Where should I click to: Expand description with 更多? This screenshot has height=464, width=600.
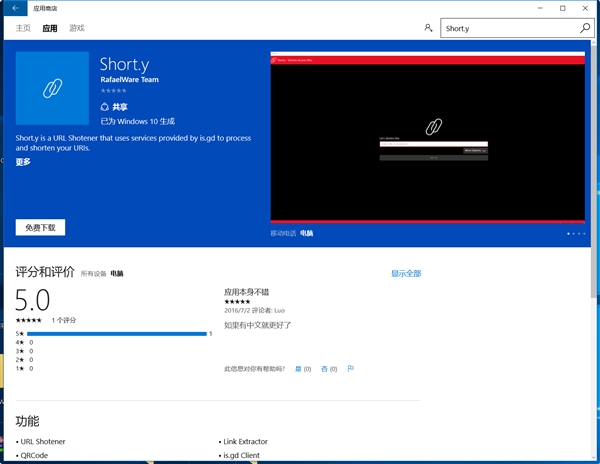point(23,162)
